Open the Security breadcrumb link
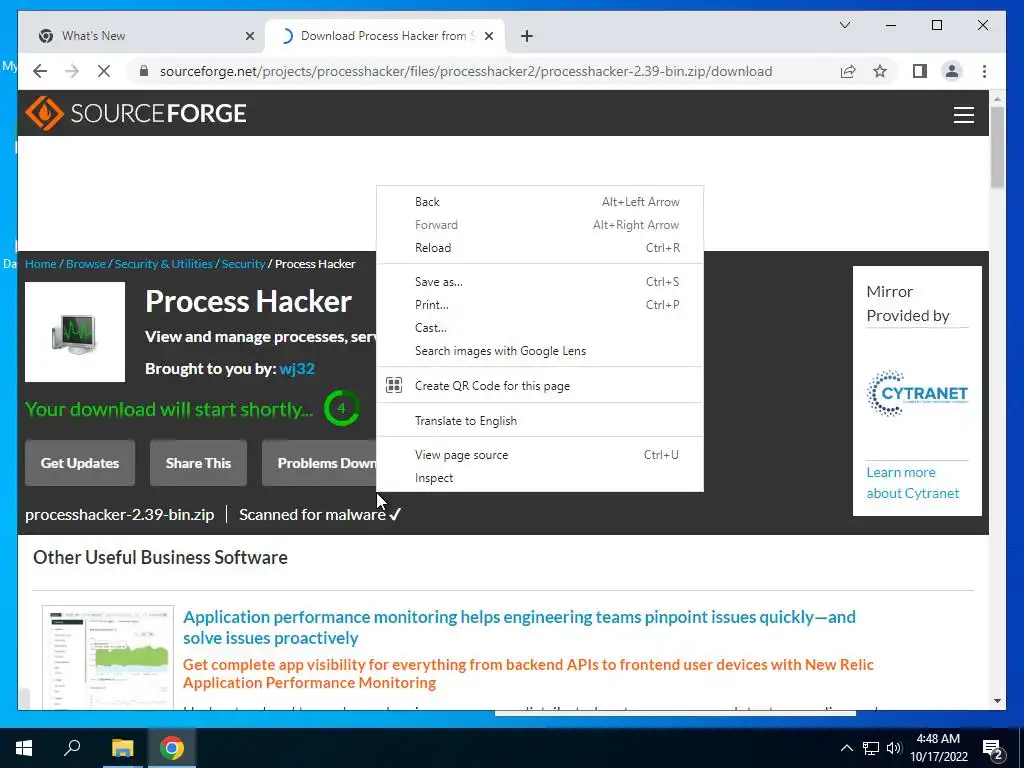Viewport: 1024px width, 768px height. [x=243, y=264]
